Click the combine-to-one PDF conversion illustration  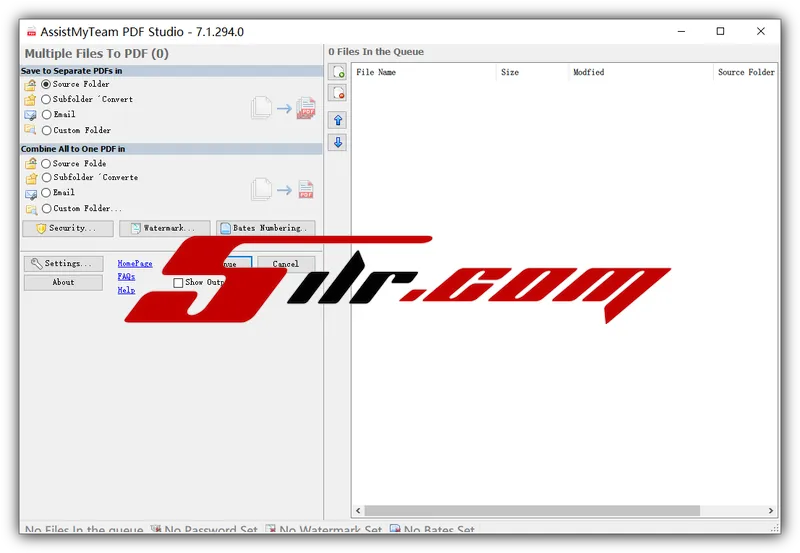pyautogui.click(x=283, y=190)
